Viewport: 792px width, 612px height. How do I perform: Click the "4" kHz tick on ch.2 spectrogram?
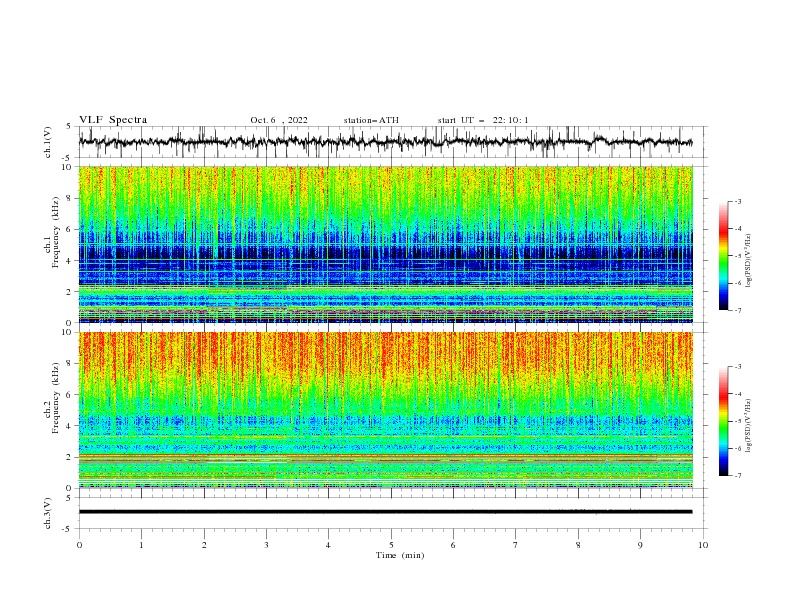(70, 426)
